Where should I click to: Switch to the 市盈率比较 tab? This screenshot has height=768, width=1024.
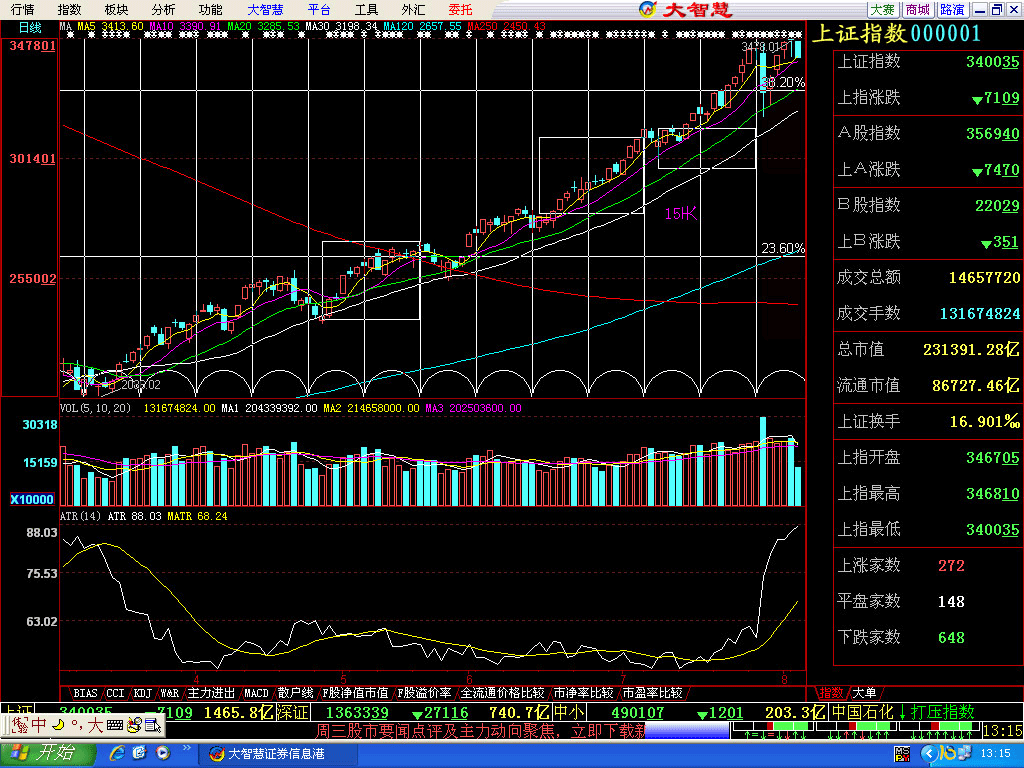652,693
